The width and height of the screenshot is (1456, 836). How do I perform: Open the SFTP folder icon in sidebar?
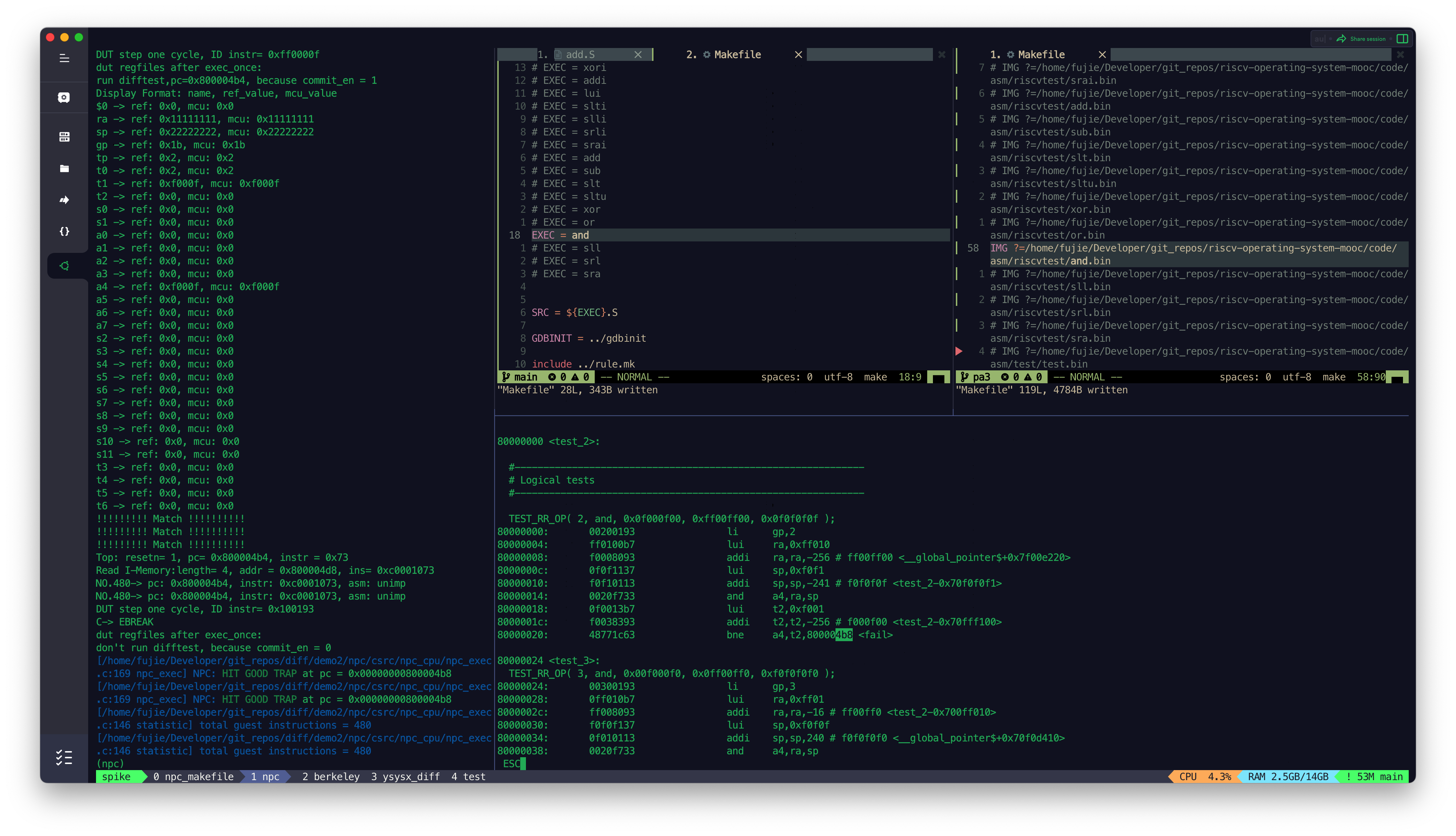[64, 168]
